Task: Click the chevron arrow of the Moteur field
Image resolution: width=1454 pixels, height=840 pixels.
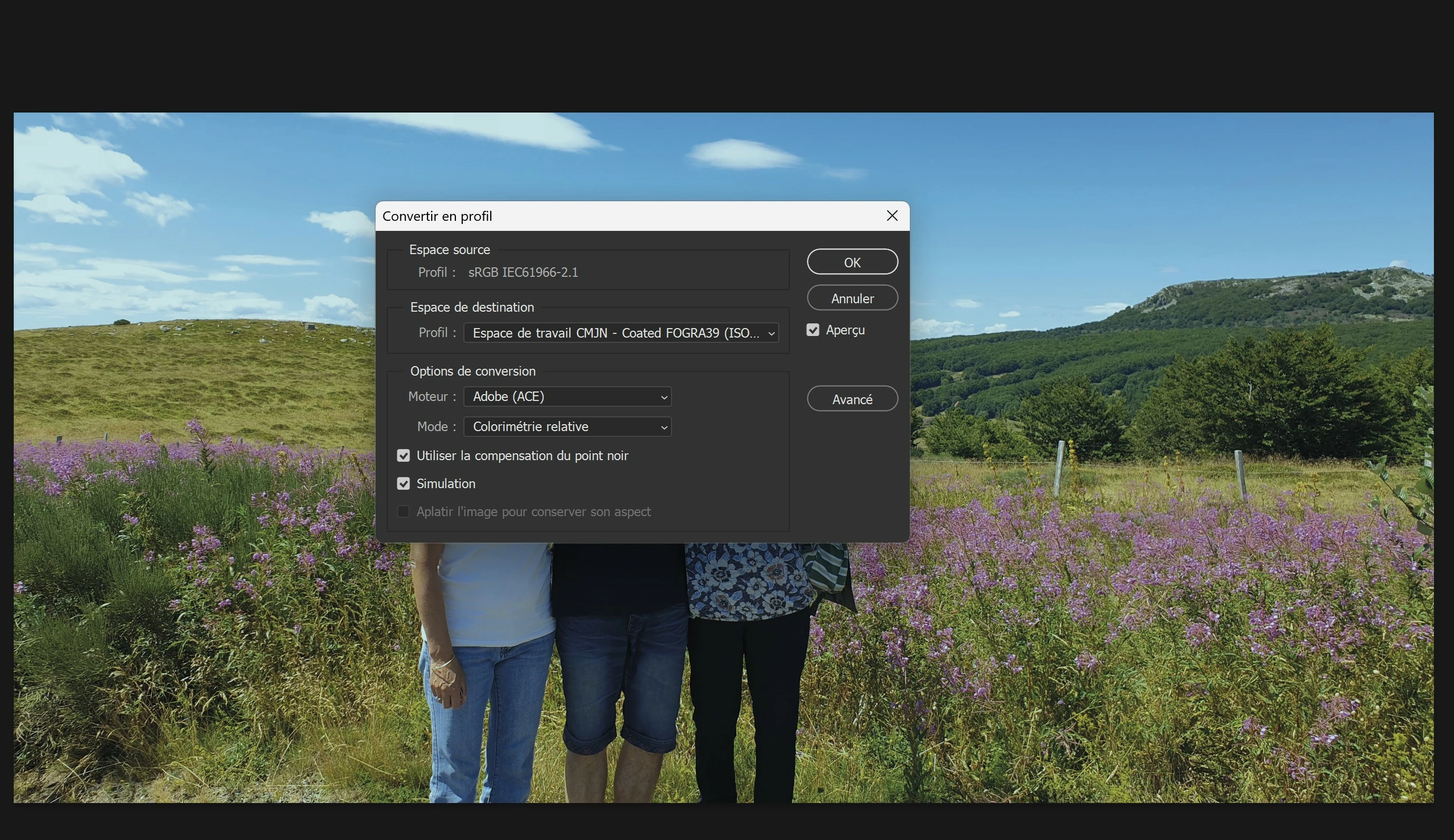Action: (x=664, y=397)
